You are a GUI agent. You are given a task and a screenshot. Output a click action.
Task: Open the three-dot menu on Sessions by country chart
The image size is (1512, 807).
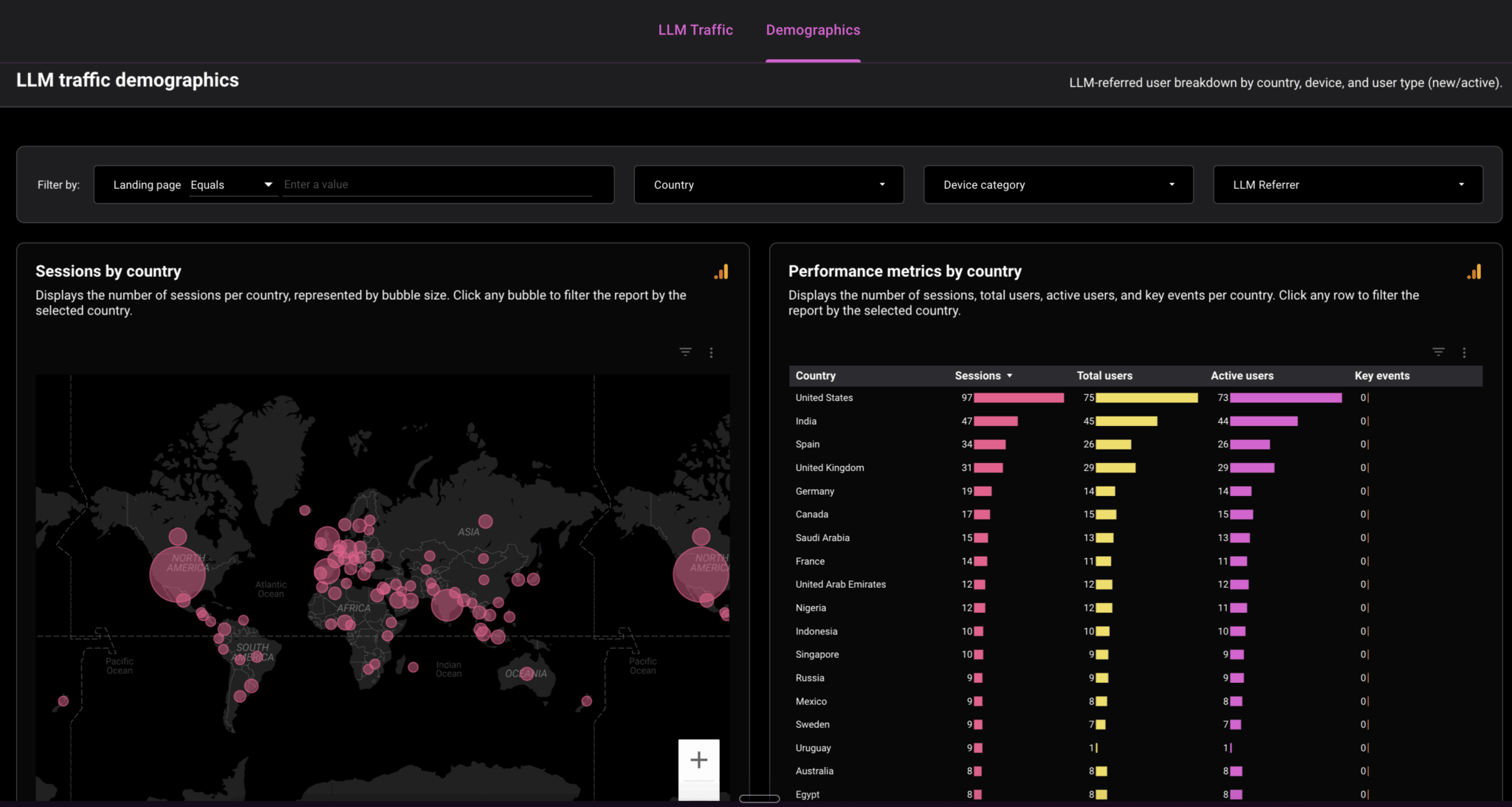(711, 352)
